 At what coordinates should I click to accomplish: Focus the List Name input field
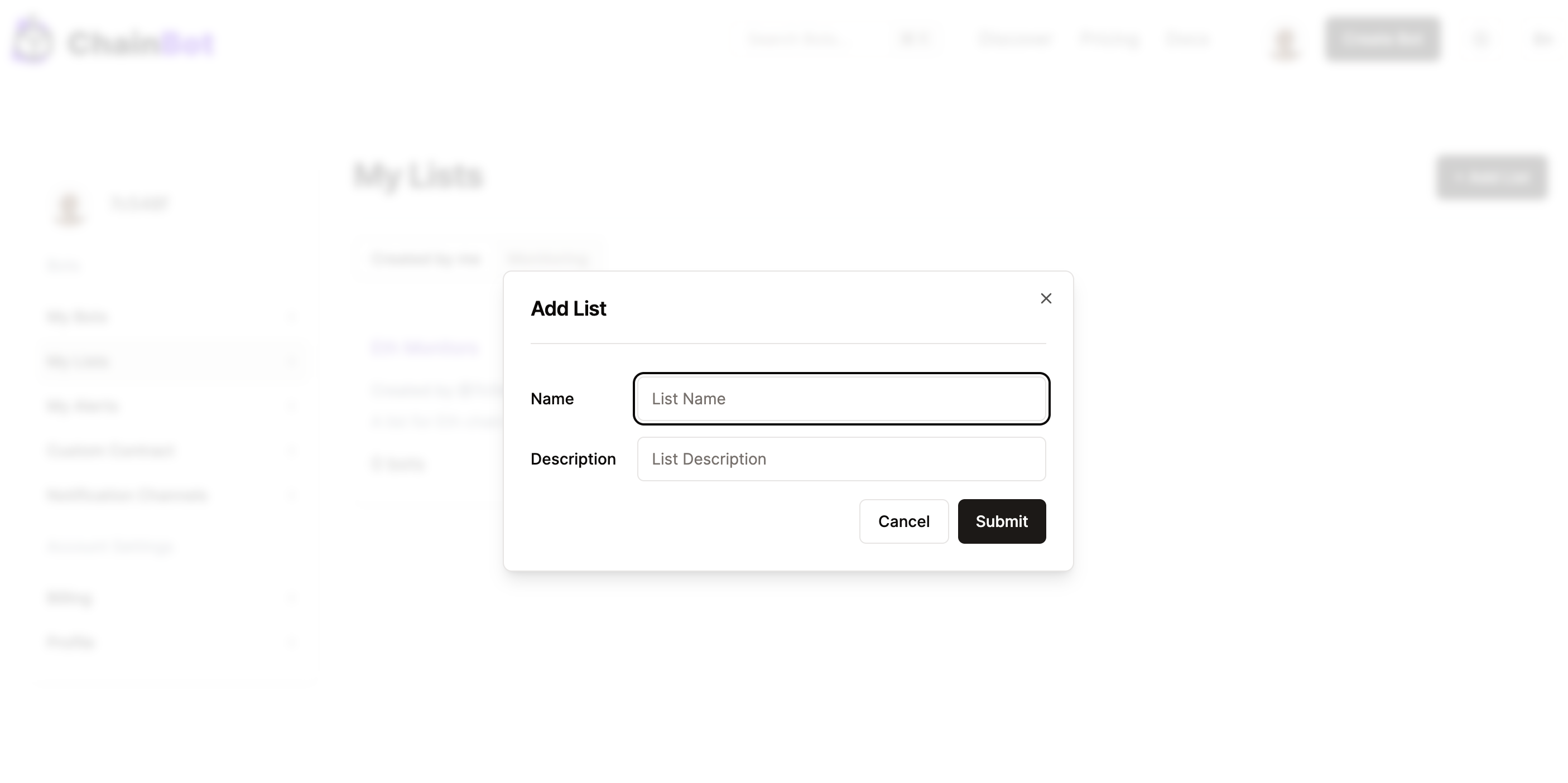841,399
